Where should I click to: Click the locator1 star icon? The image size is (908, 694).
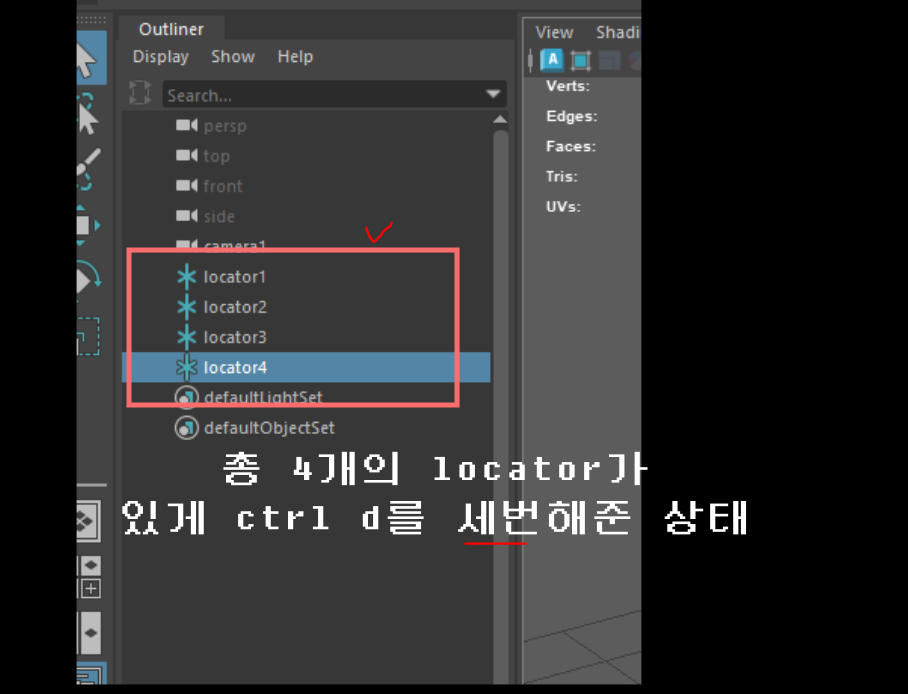186,276
